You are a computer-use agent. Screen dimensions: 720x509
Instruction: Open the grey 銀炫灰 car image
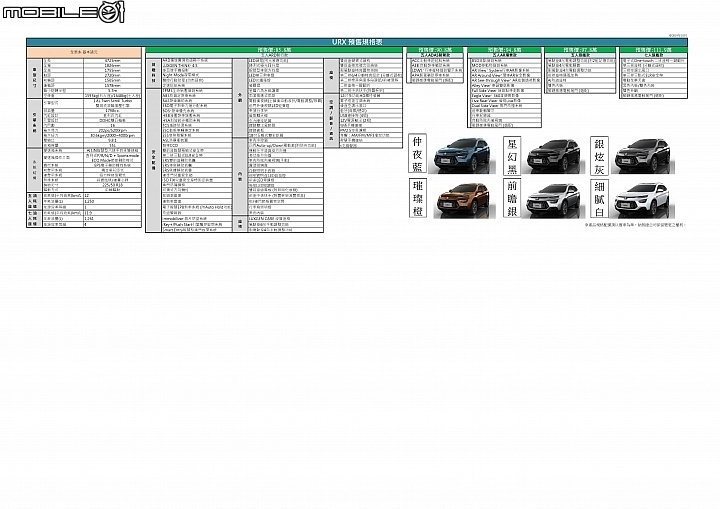coord(642,156)
